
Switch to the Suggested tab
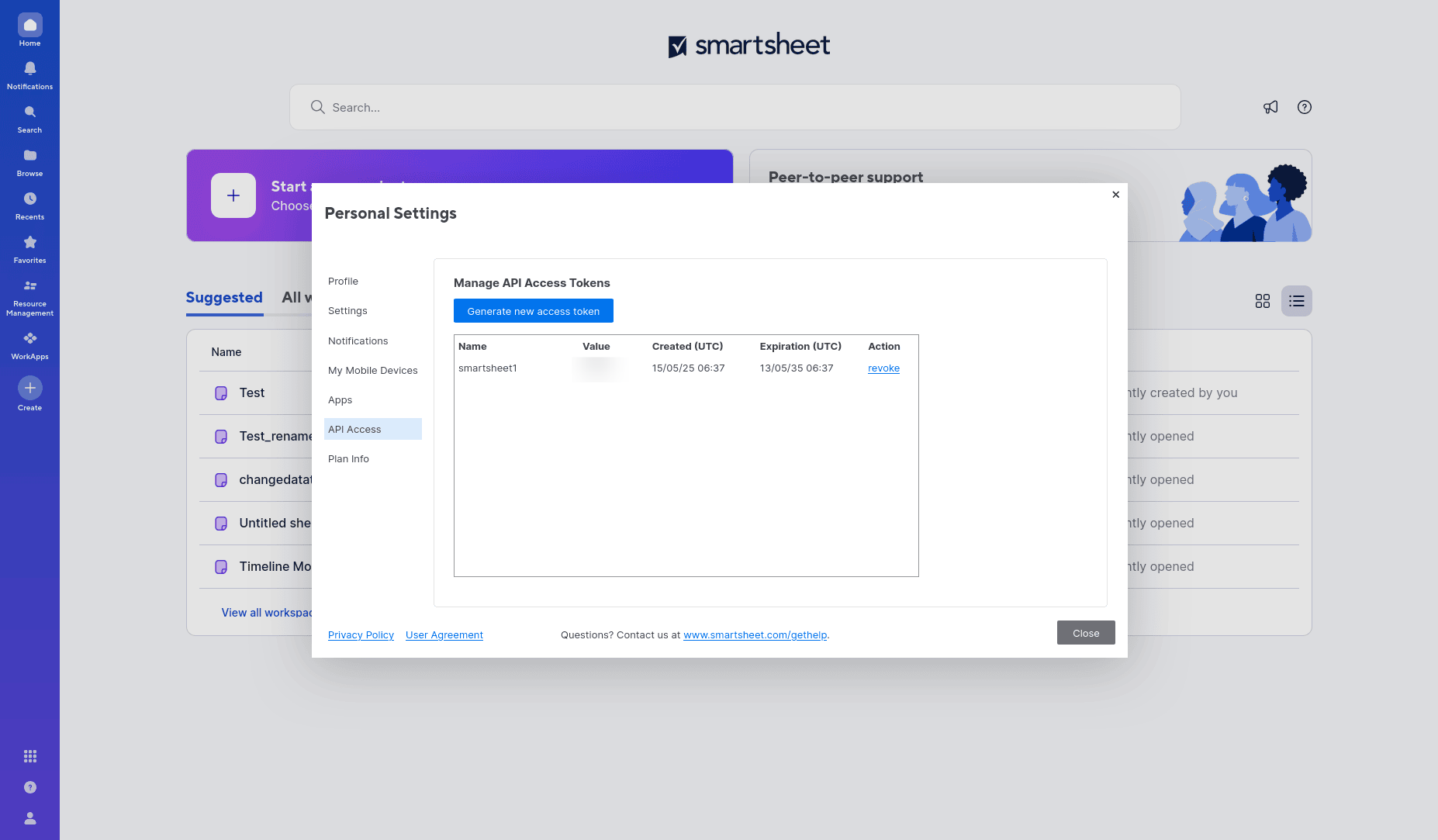point(224,298)
